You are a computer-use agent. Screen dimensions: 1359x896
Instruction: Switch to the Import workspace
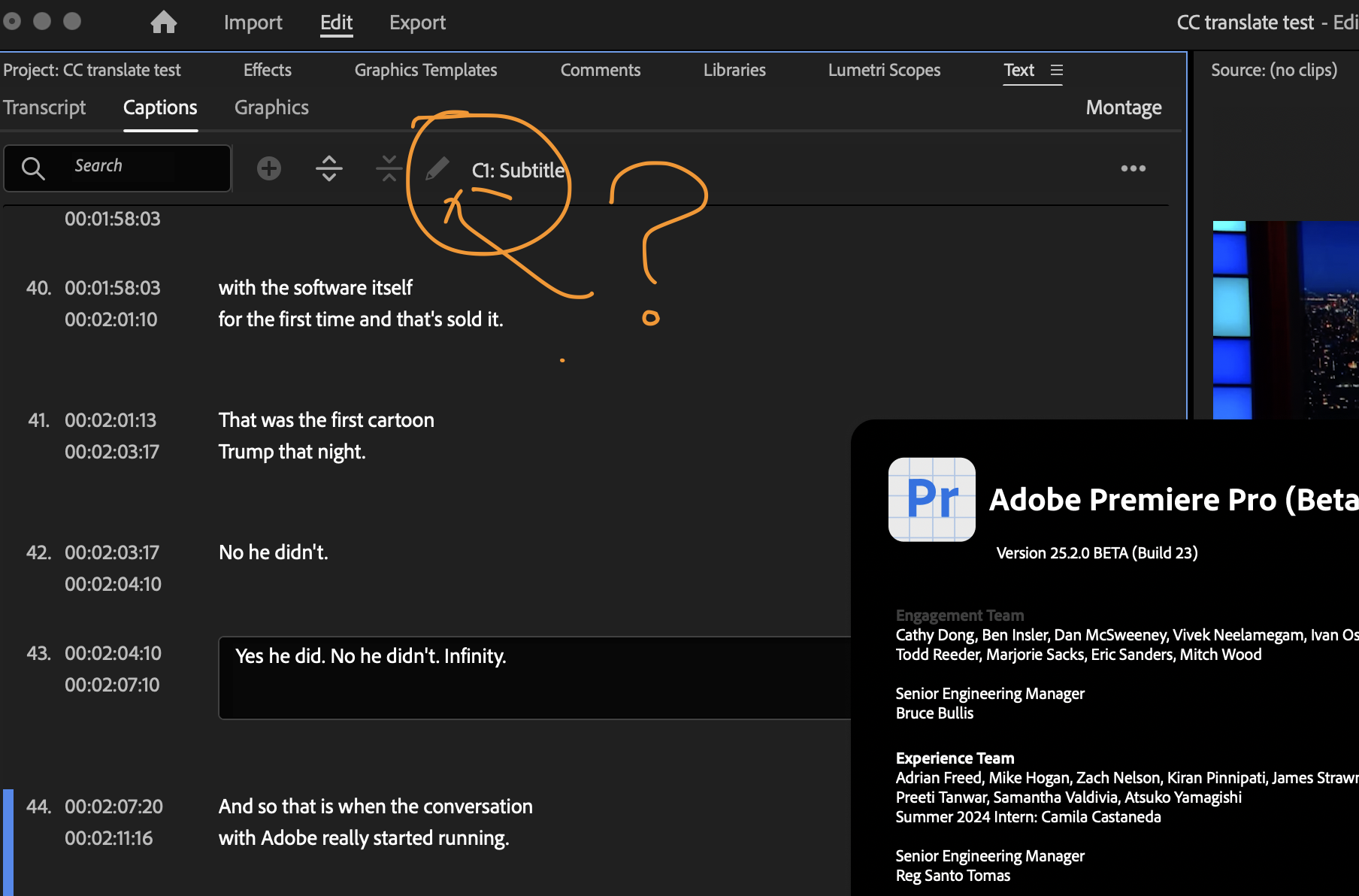[253, 22]
